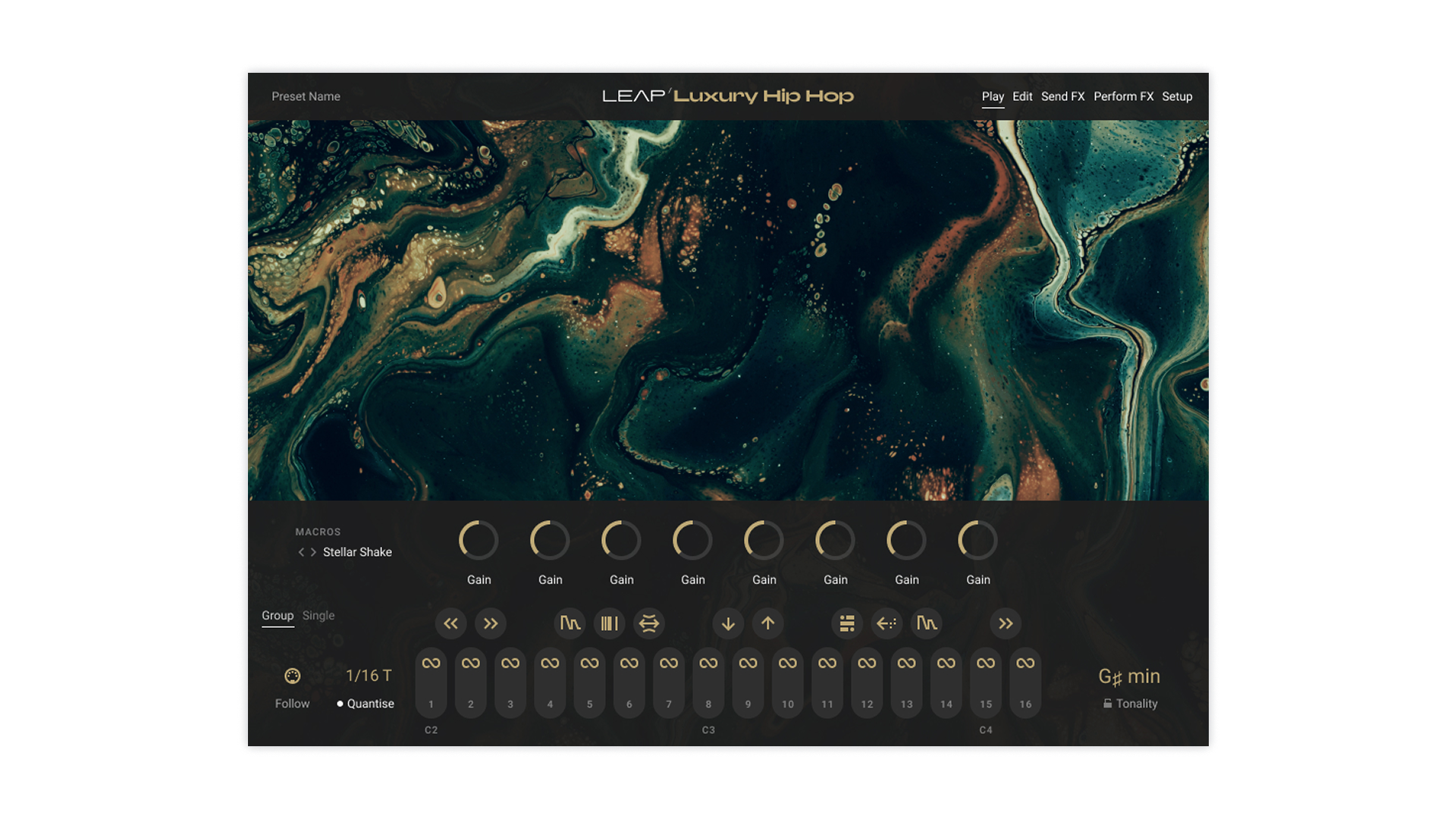Viewport: 1456px width, 819px height.
Task: Switch to the Perform FX tab
Action: tap(1123, 96)
